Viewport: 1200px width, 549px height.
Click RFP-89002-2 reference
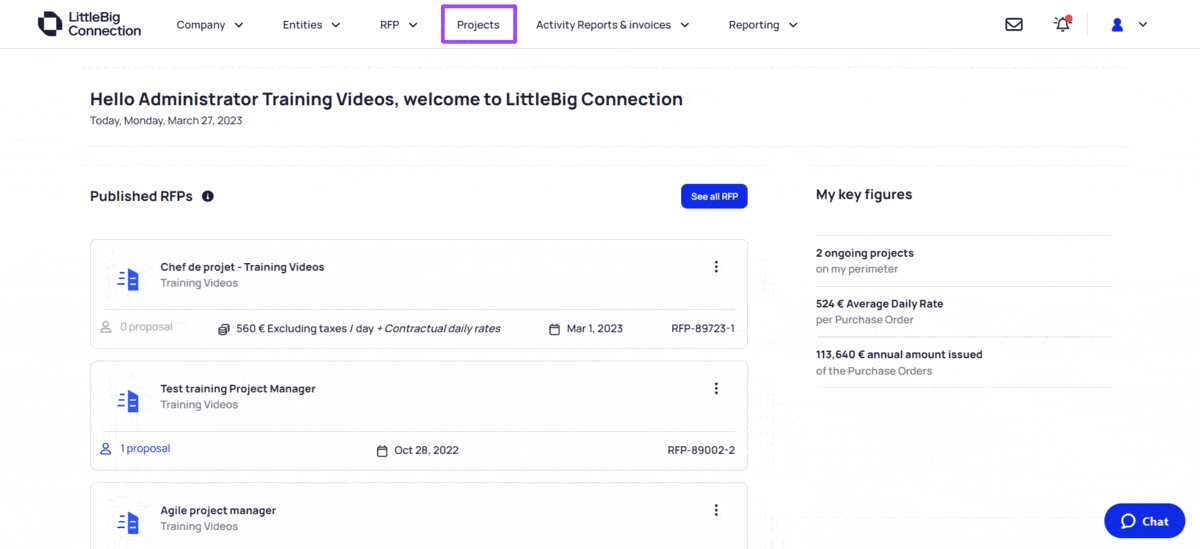coord(701,451)
